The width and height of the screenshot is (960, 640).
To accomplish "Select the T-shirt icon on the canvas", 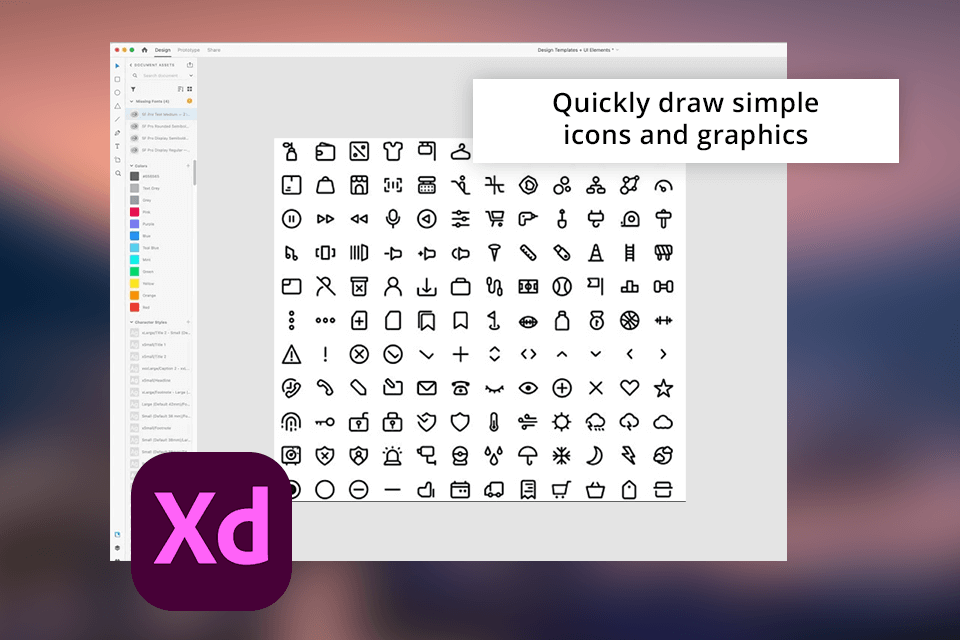I will [393, 151].
